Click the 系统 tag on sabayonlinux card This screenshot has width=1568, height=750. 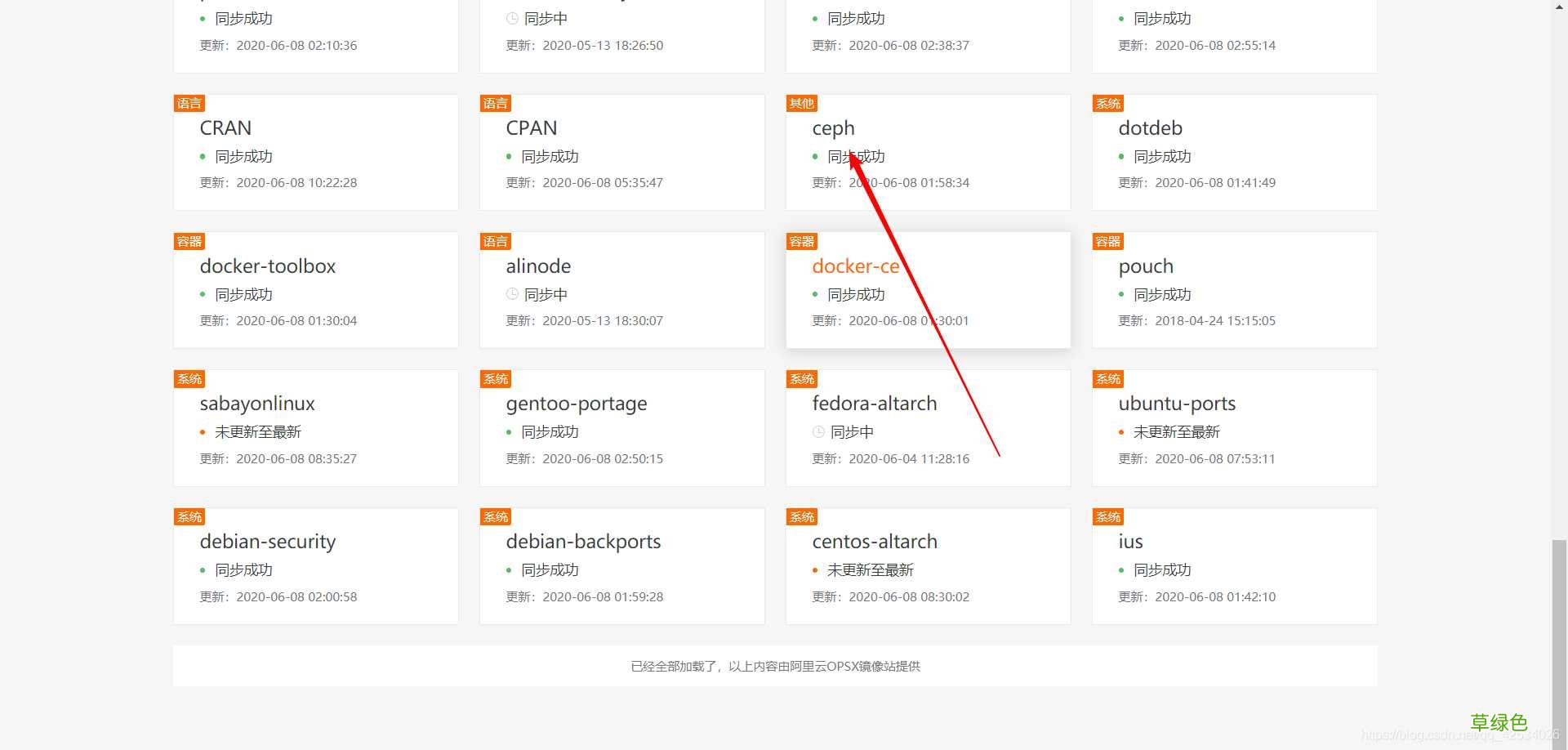click(189, 378)
